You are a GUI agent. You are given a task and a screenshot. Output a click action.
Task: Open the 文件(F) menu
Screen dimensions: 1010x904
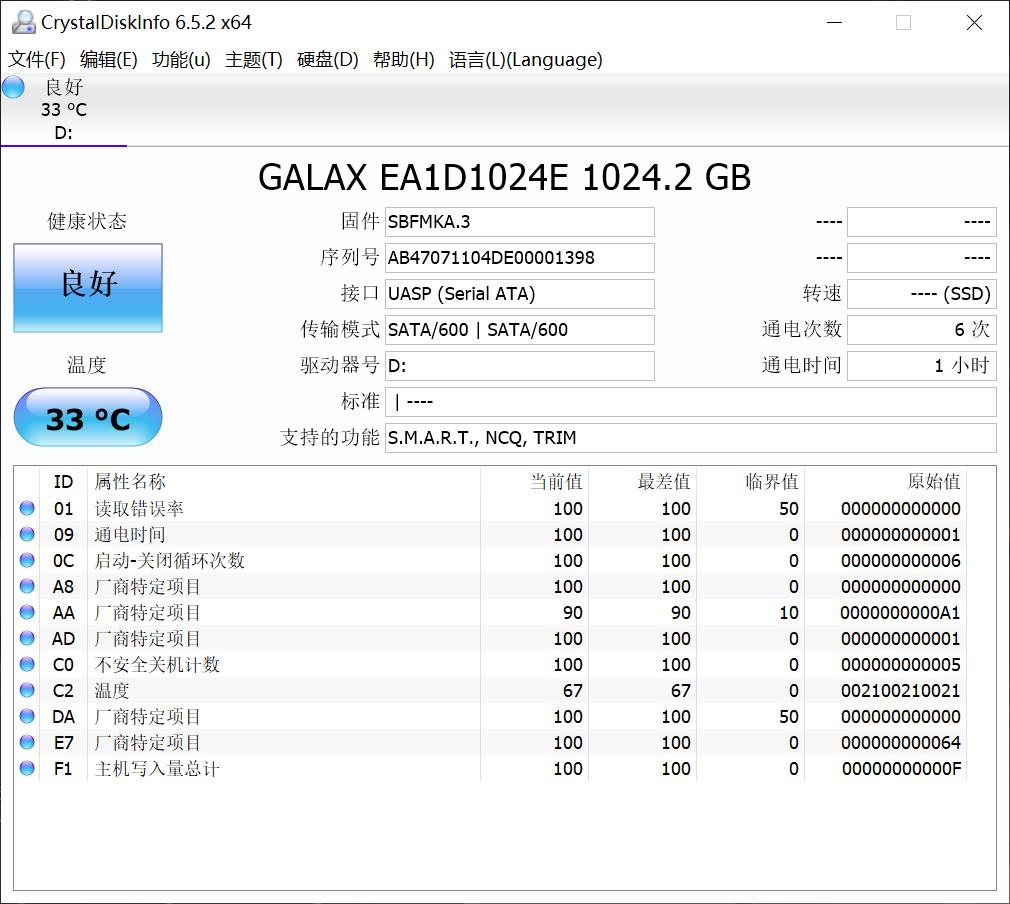pos(36,60)
